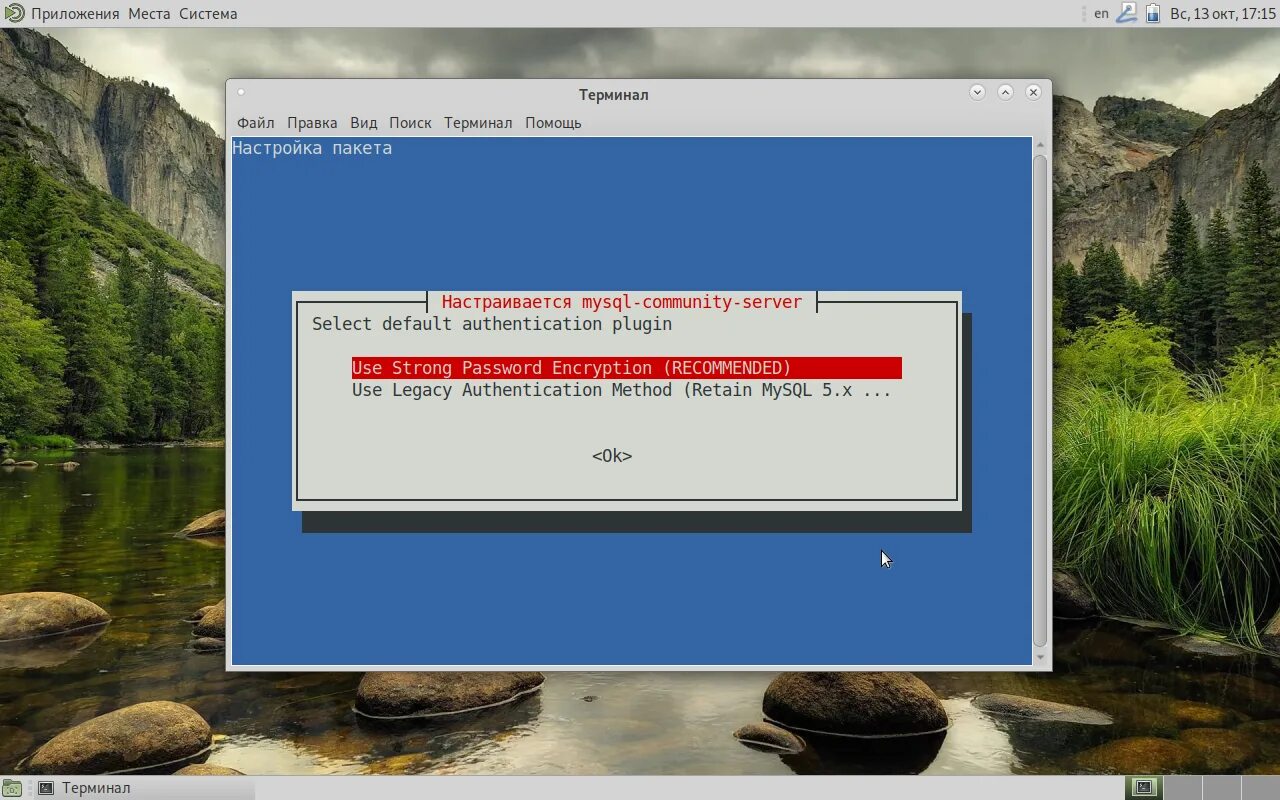Viewport: 1280px width, 800px height.
Task: Open the Помощь menu
Action: click(x=552, y=122)
